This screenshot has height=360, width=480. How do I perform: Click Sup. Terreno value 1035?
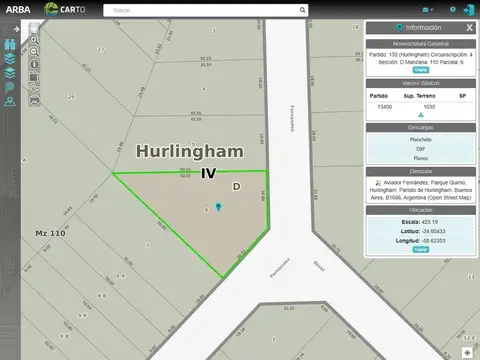pos(429,107)
